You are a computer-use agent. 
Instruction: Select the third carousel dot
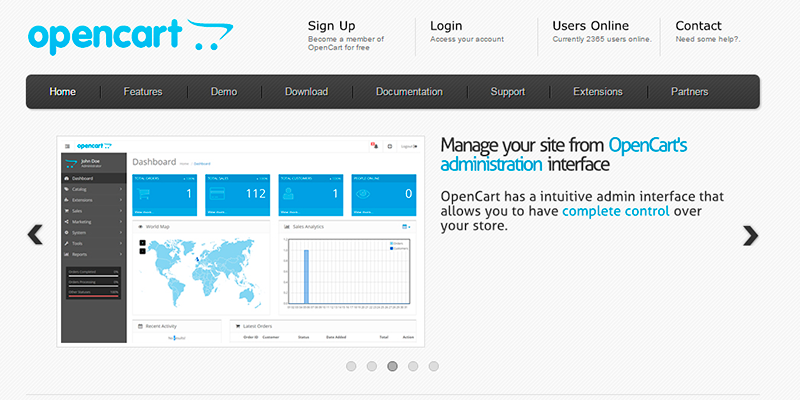click(393, 367)
